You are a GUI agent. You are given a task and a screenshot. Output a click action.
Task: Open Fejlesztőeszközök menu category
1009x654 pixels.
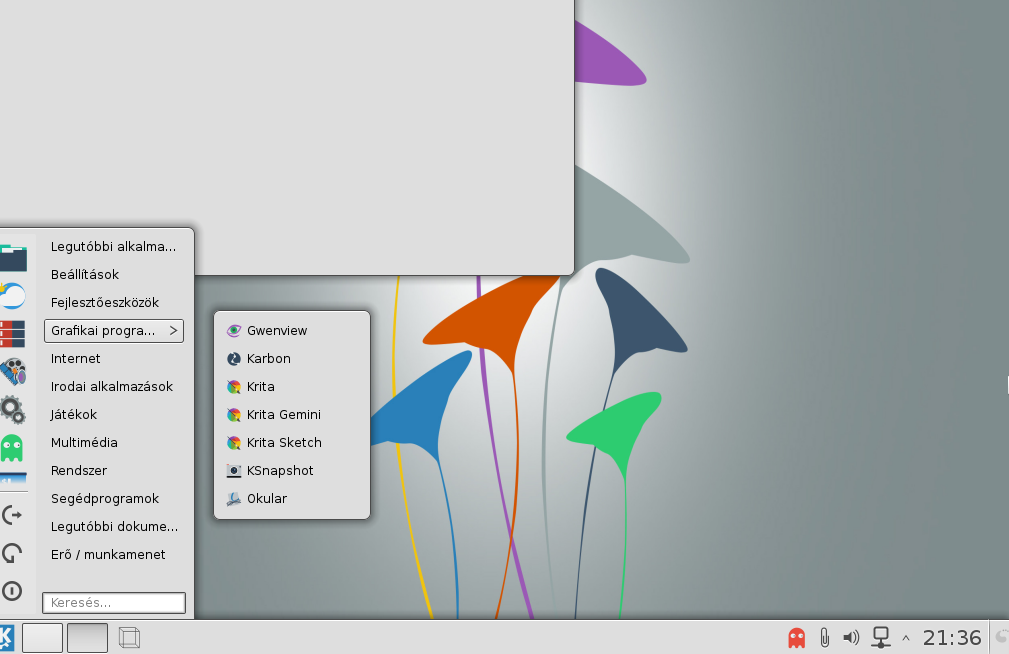point(114,303)
